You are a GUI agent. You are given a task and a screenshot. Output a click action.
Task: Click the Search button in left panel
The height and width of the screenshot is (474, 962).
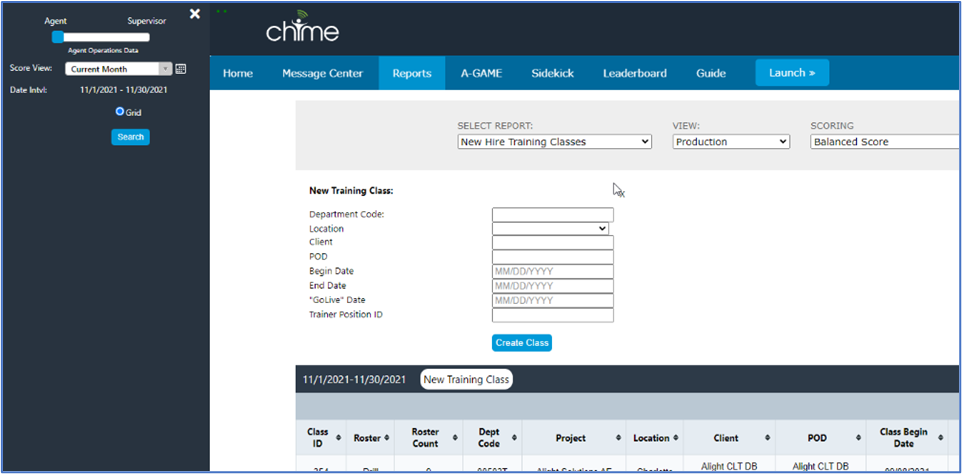pos(130,137)
